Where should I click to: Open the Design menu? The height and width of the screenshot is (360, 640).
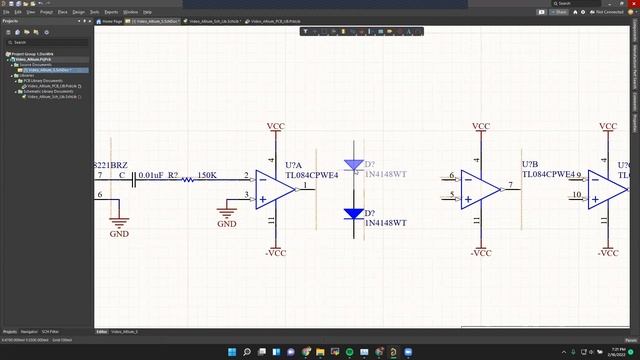point(78,12)
